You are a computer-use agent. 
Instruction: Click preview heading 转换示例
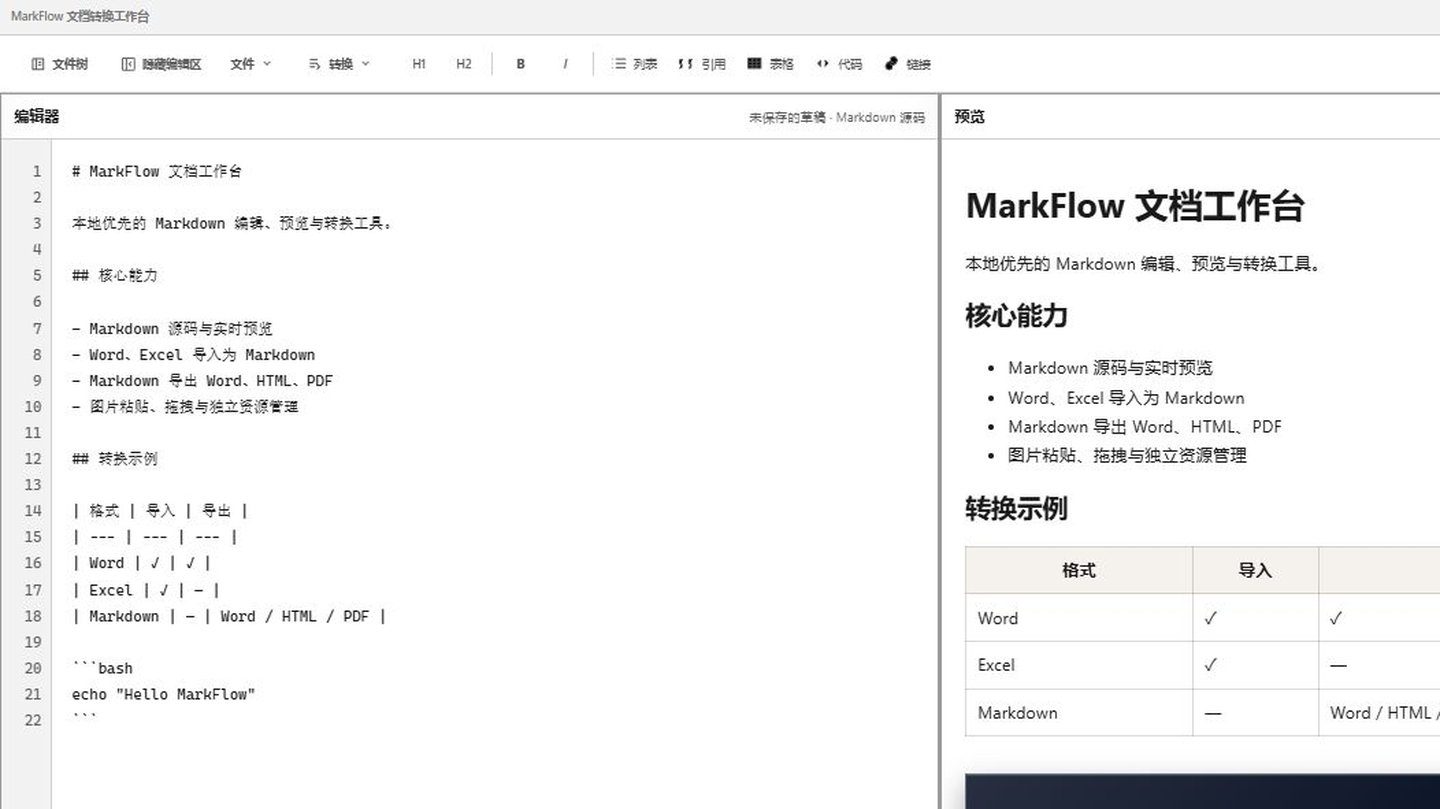coord(1016,509)
